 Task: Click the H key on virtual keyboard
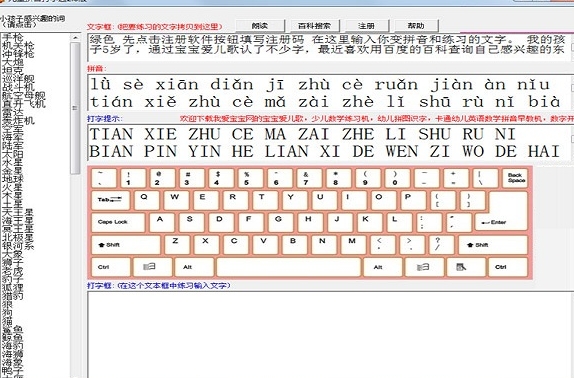[310, 222]
